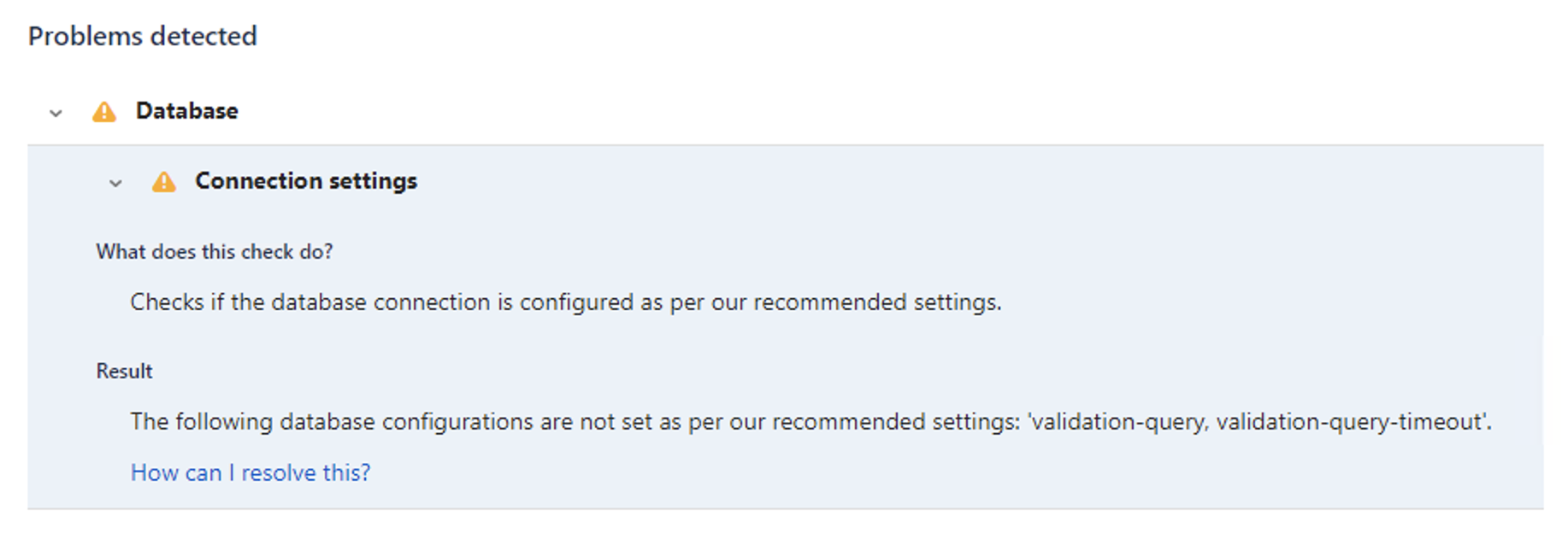Click the 'What does this check do?' label
The width and height of the screenshot is (1568, 533).
(x=215, y=252)
